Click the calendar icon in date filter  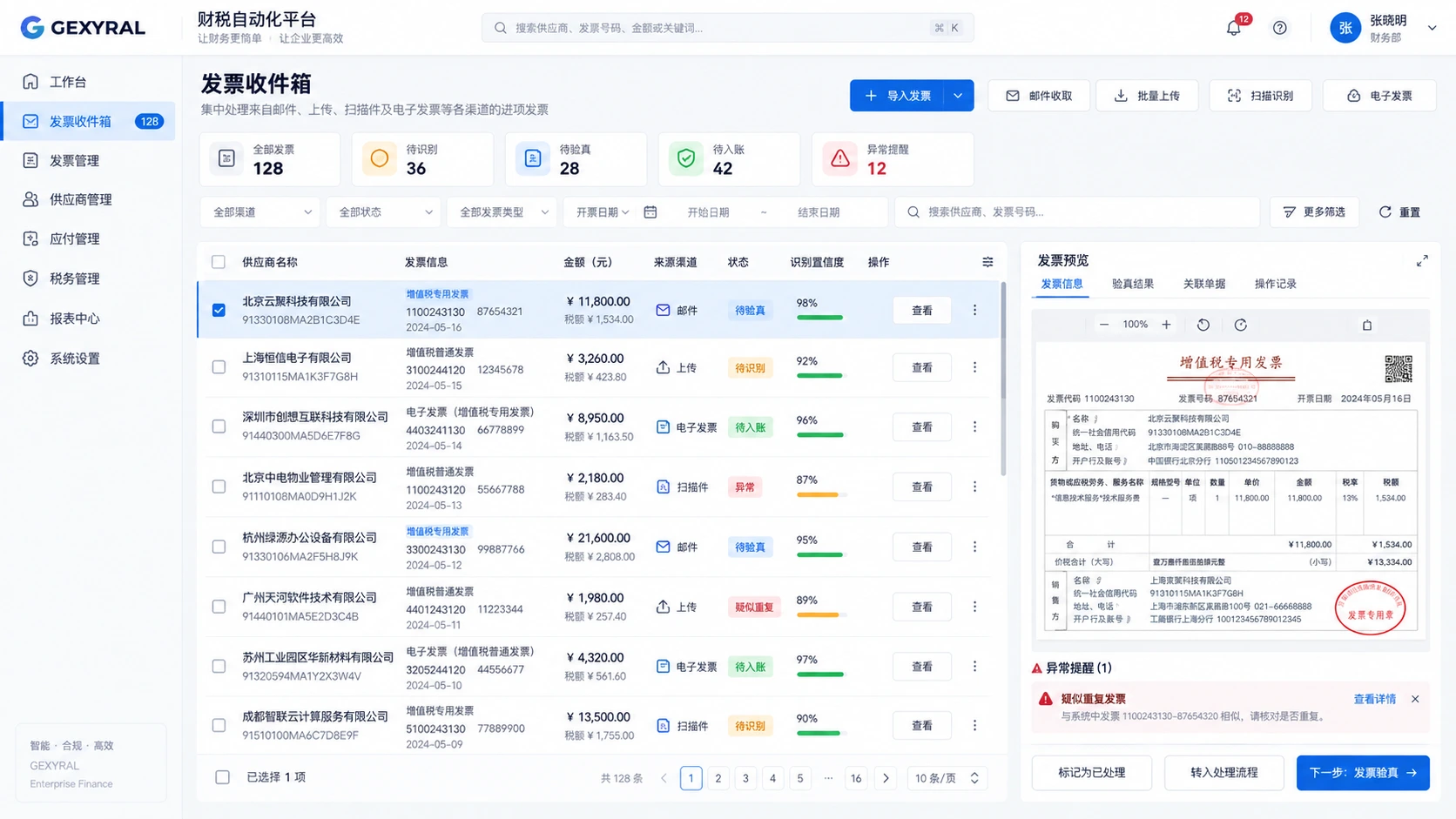[650, 211]
